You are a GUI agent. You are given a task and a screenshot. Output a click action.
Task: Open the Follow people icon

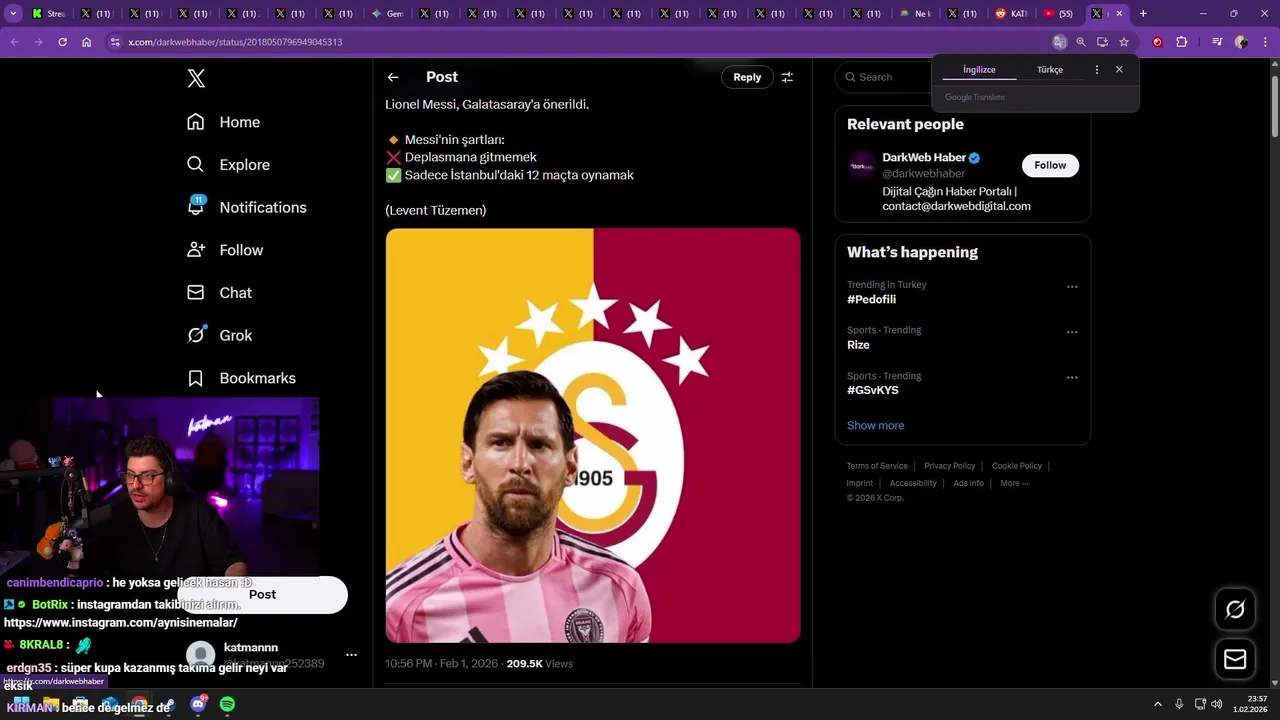click(x=196, y=250)
